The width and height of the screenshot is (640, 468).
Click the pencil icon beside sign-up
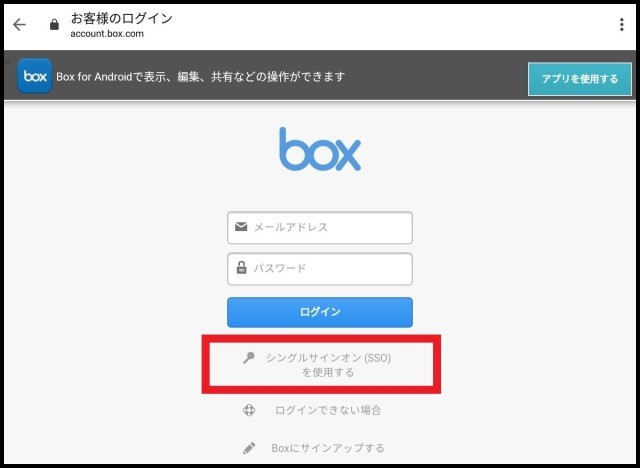click(x=250, y=448)
